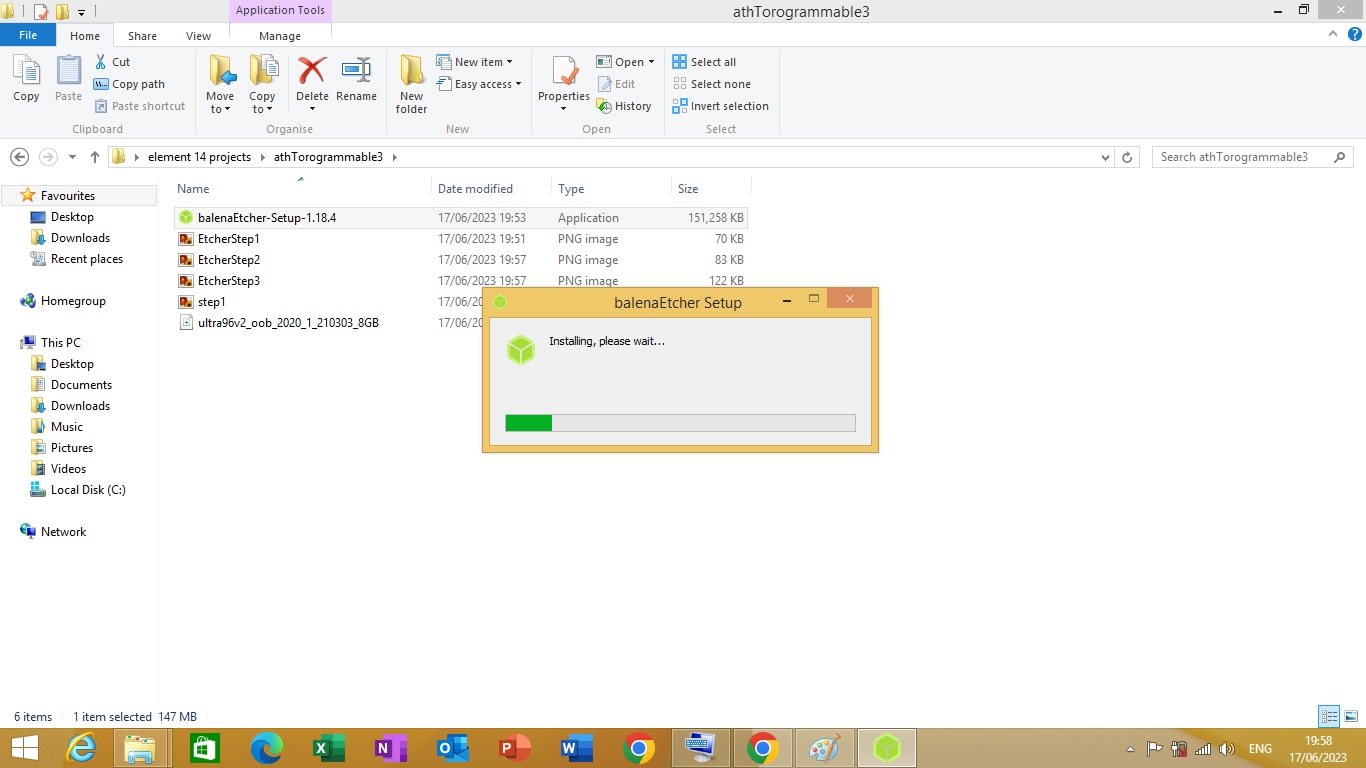Click the balenaEtcher icon on the taskbar
The image size is (1366, 768).
pos(887,748)
